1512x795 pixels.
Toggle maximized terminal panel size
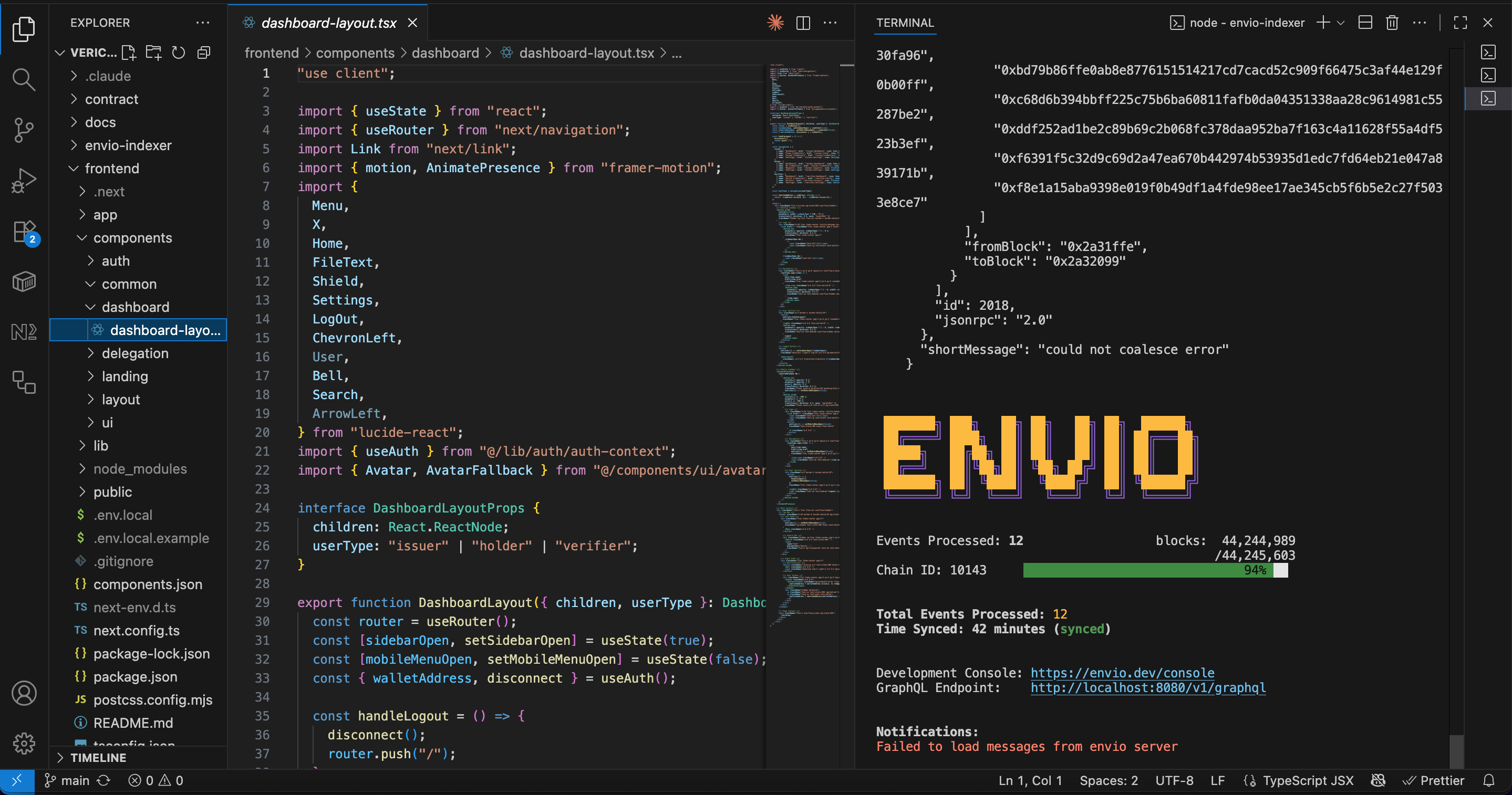(1461, 23)
